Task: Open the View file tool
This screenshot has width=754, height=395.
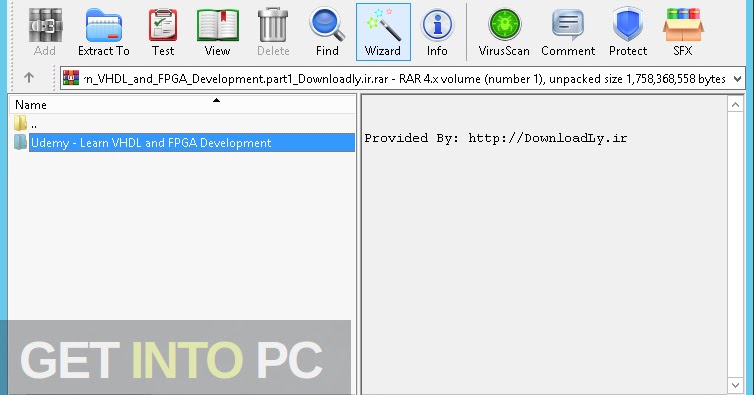Action: [217, 32]
